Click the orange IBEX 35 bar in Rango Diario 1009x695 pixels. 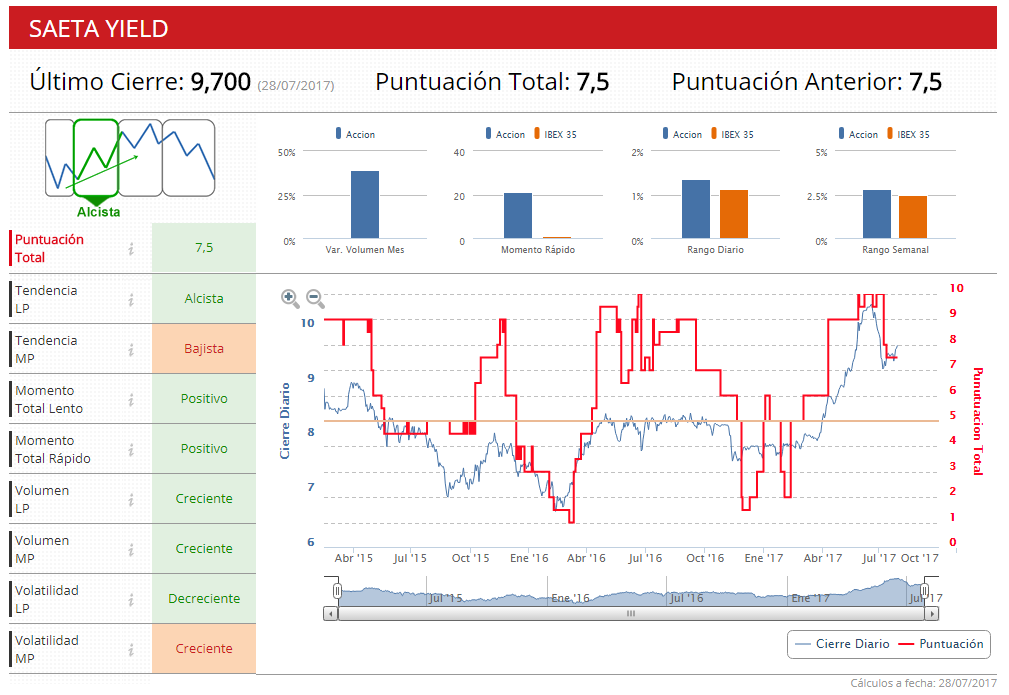(734, 214)
